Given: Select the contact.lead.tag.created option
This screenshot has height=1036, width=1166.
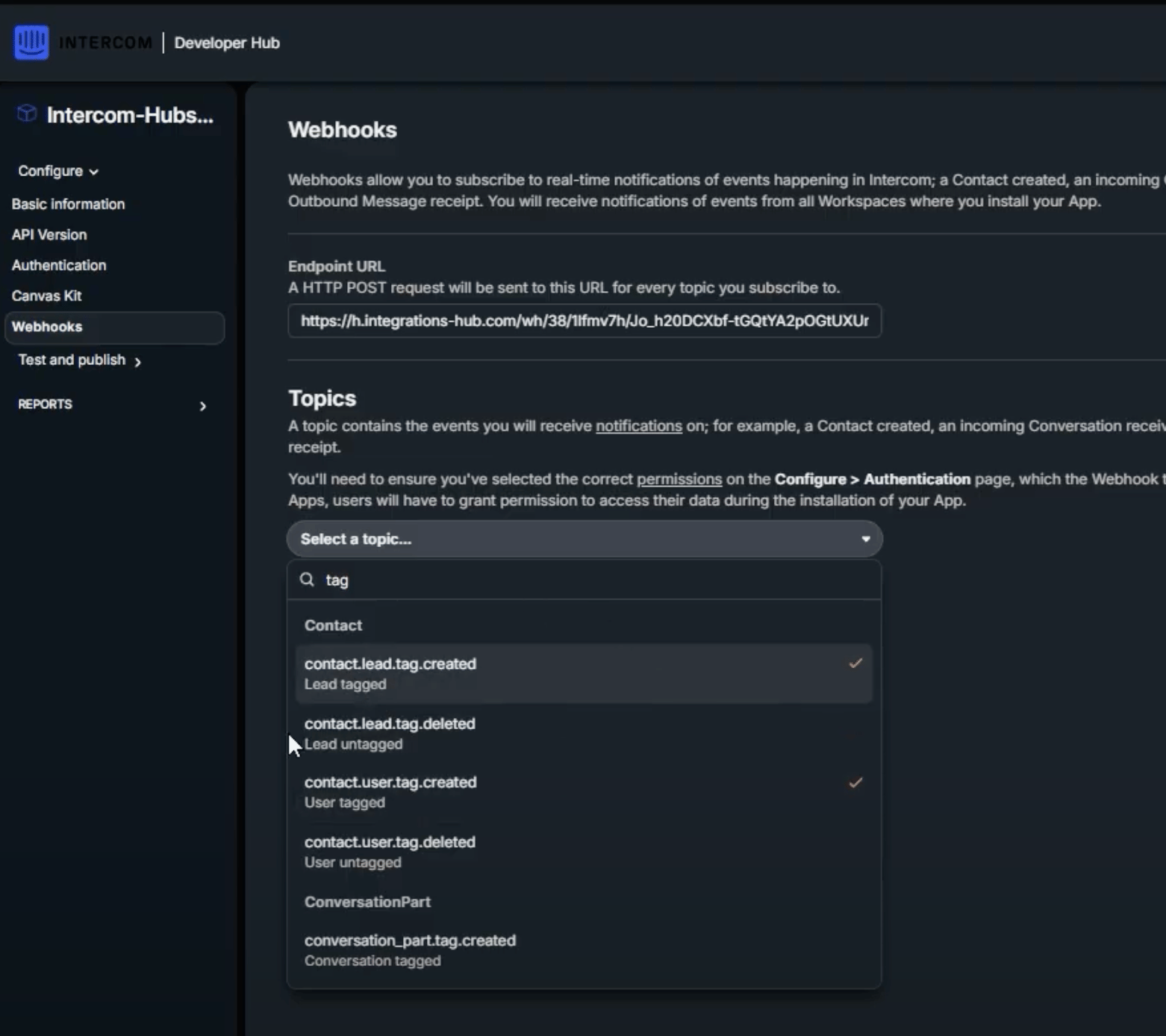Looking at the screenshot, I should tap(584, 673).
